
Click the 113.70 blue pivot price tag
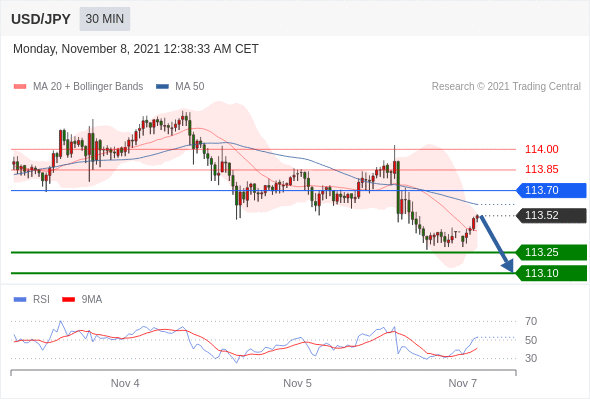pyautogui.click(x=551, y=190)
